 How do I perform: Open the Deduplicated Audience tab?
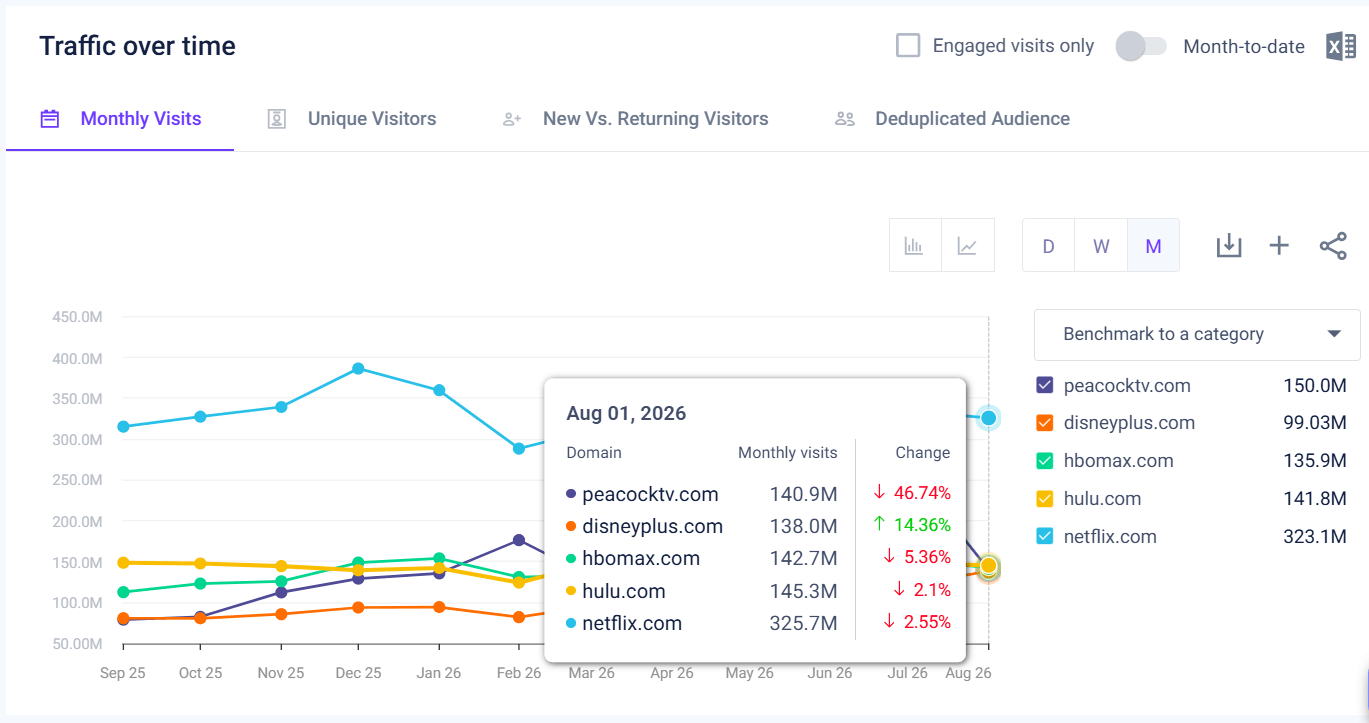point(952,119)
